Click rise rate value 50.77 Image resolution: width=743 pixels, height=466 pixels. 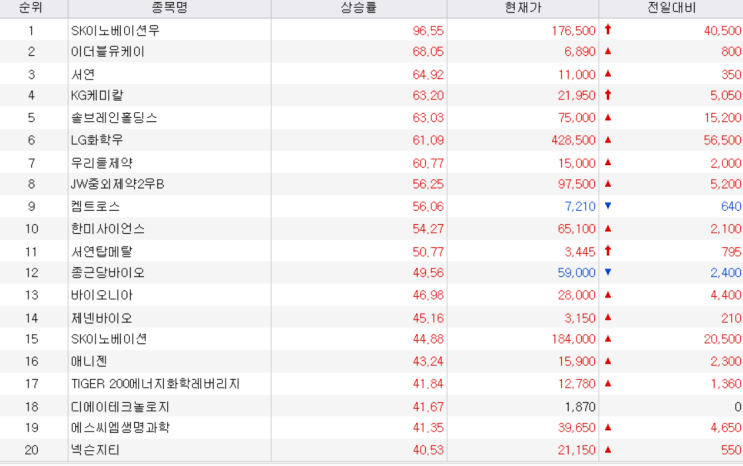coord(428,252)
